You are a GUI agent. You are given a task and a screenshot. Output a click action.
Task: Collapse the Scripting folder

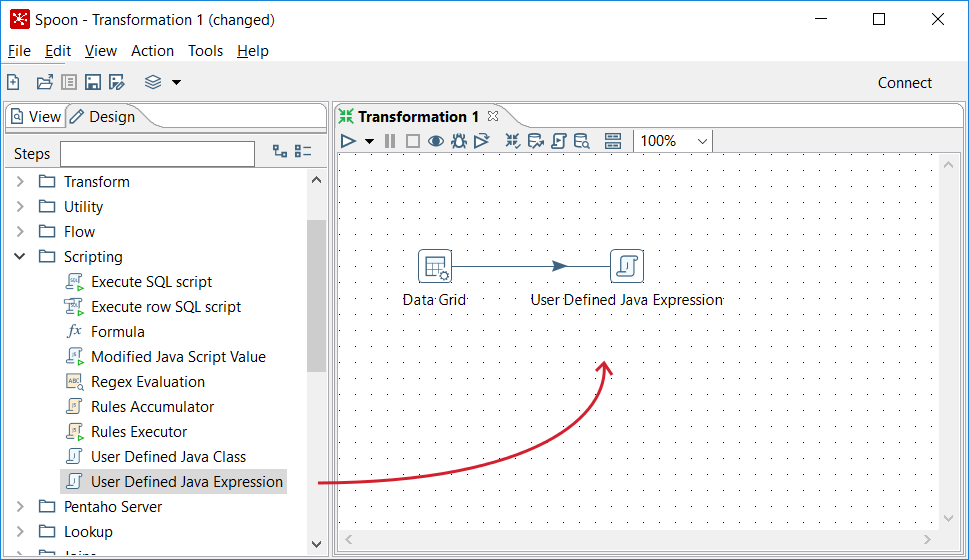click(20, 257)
